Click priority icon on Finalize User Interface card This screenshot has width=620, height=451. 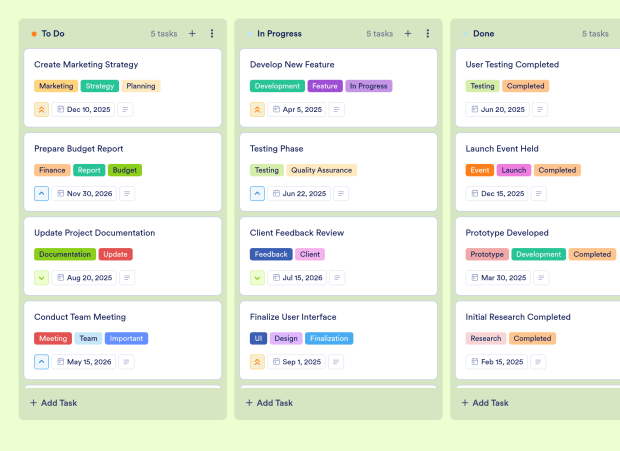(x=258, y=362)
